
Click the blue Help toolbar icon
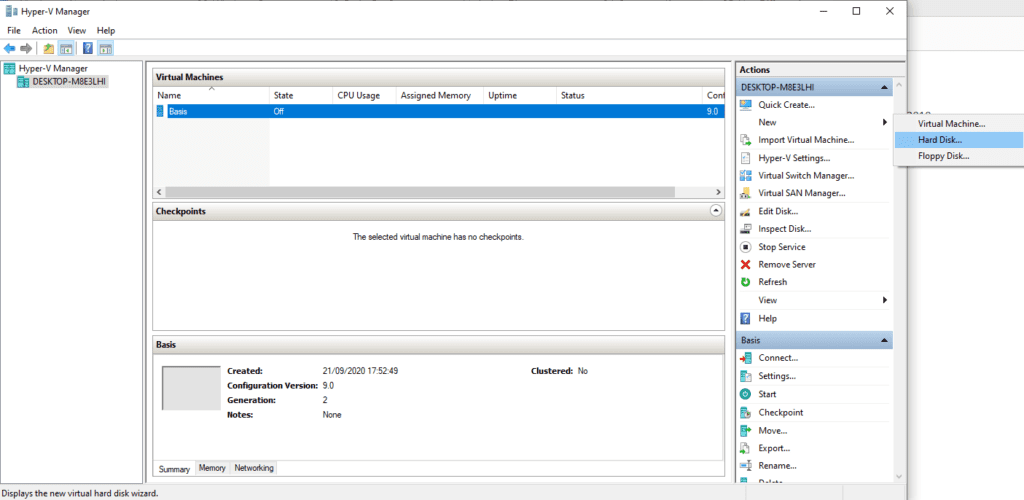pyautogui.click(x=88, y=48)
